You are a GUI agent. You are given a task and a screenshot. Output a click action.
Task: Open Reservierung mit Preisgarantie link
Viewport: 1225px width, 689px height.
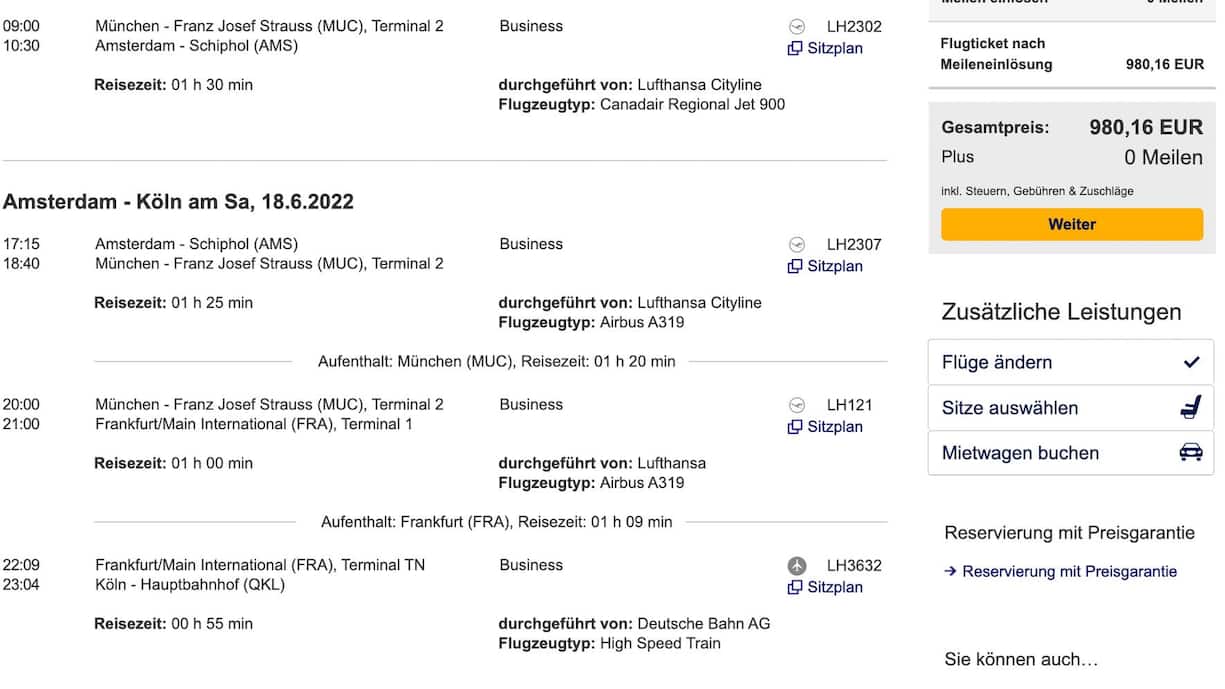click(1069, 572)
